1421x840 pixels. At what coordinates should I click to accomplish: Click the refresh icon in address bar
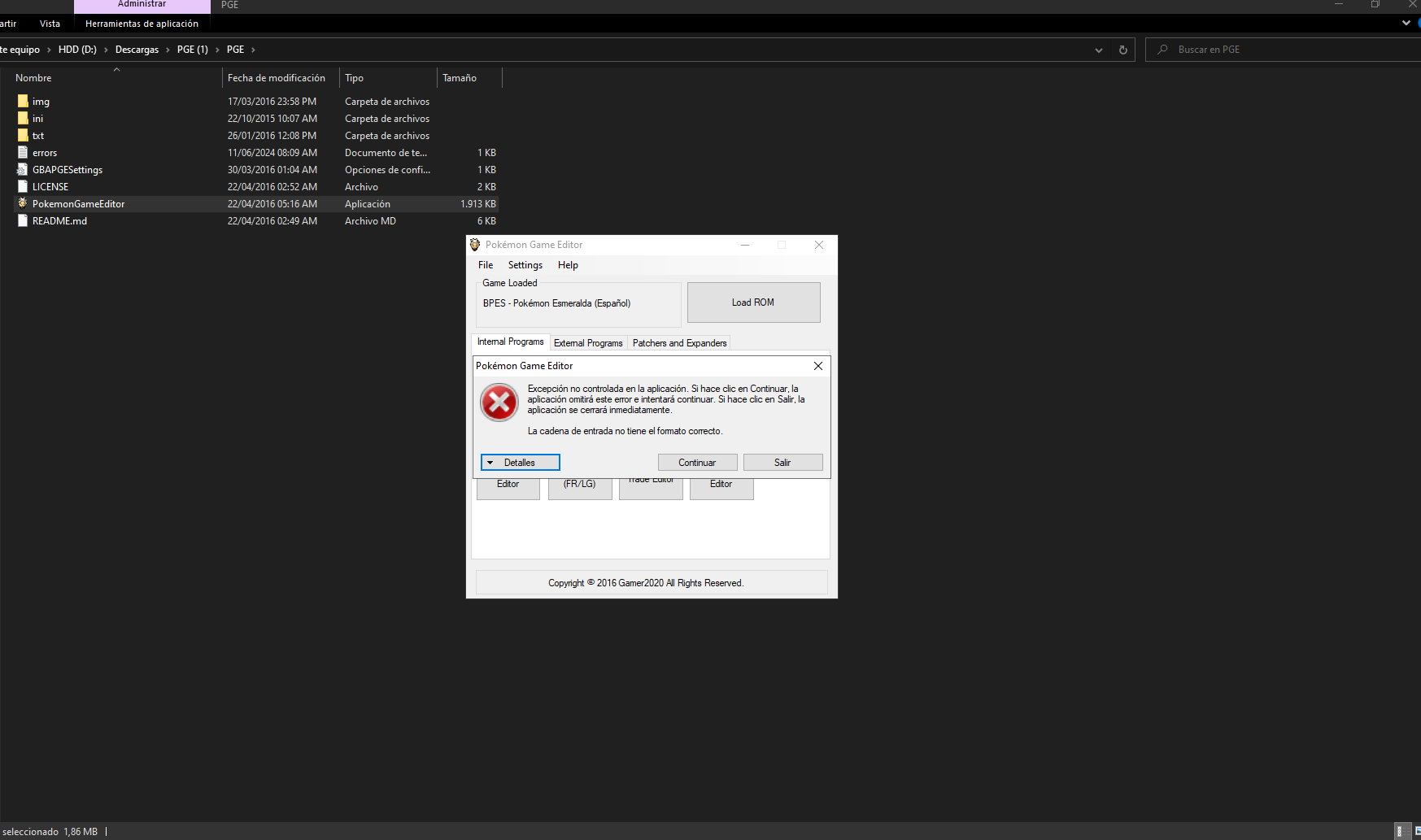click(x=1122, y=50)
